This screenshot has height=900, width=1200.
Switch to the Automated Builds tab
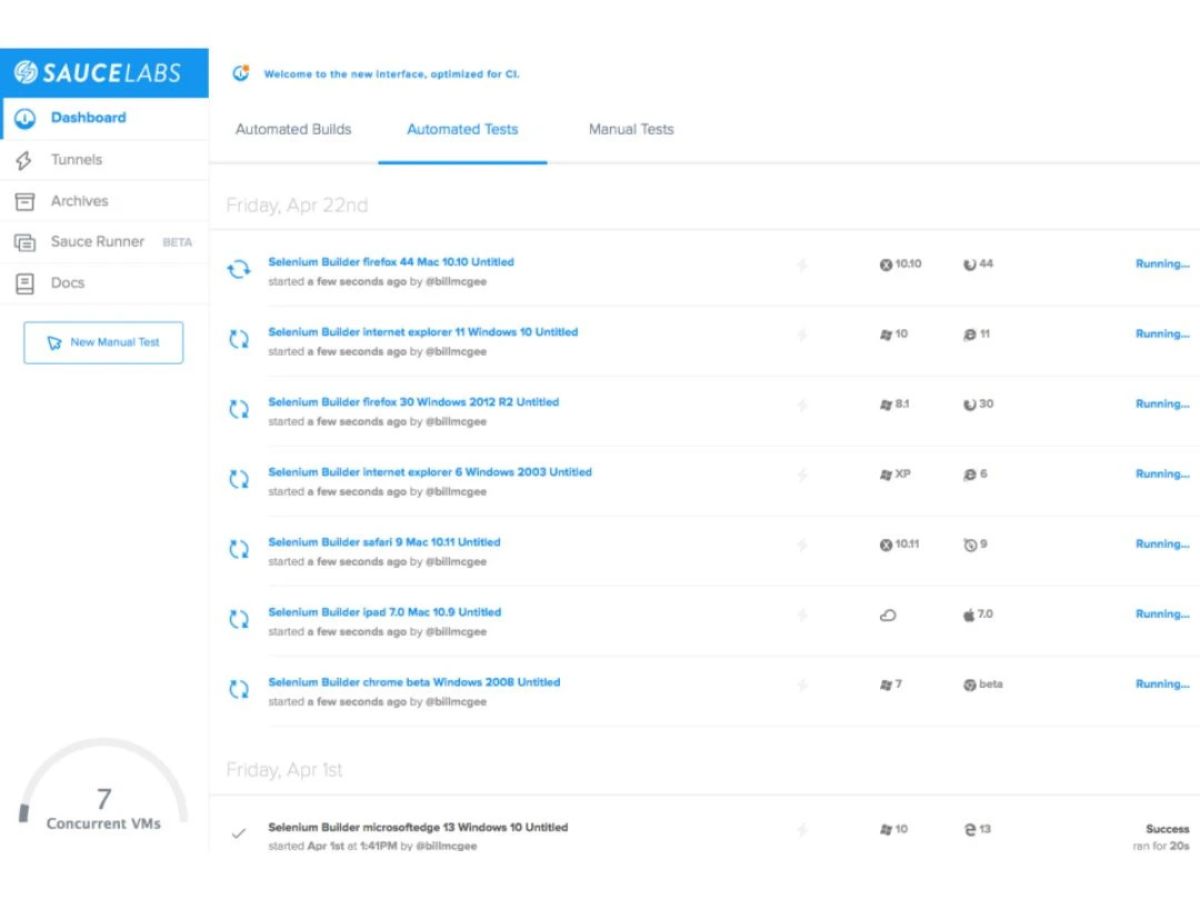[294, 129]
